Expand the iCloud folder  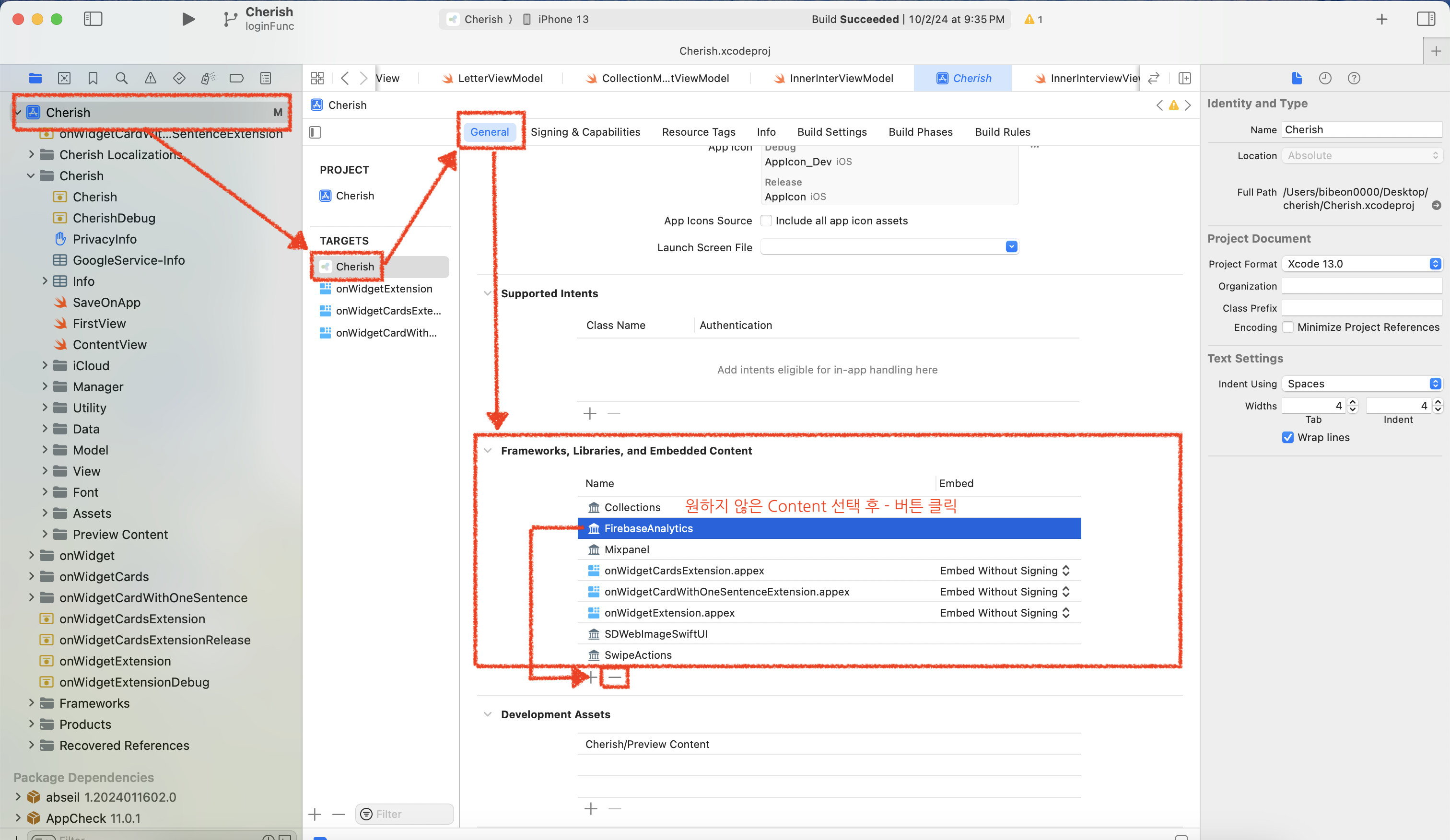click(x=45, y=365)
